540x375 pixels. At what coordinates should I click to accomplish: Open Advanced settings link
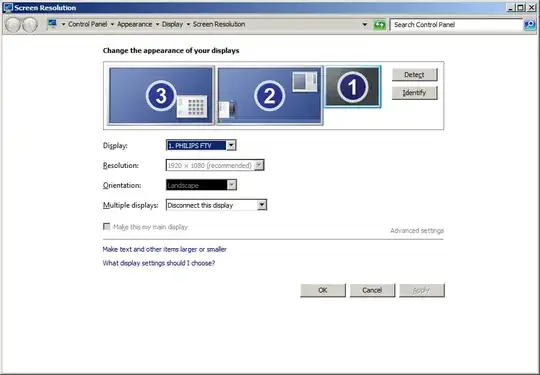[417, 231]
